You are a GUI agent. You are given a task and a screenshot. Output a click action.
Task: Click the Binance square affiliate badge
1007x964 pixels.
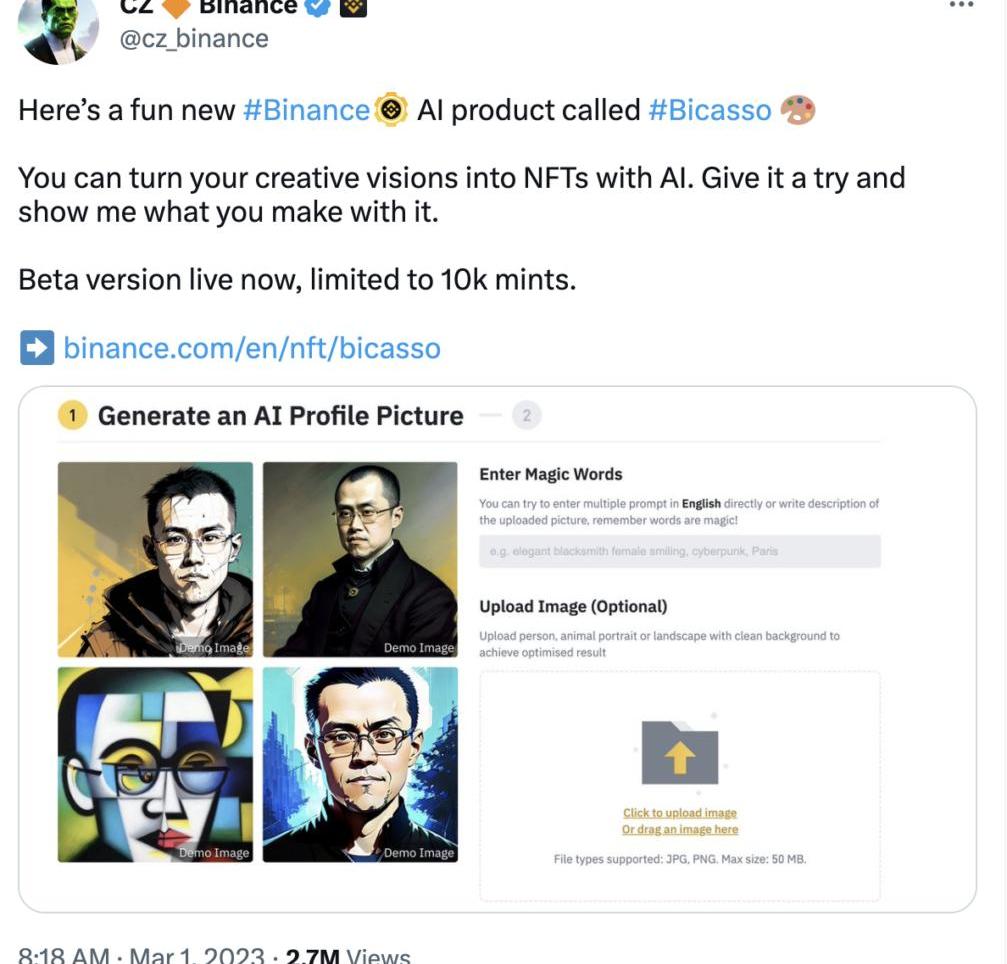(353, 6)
